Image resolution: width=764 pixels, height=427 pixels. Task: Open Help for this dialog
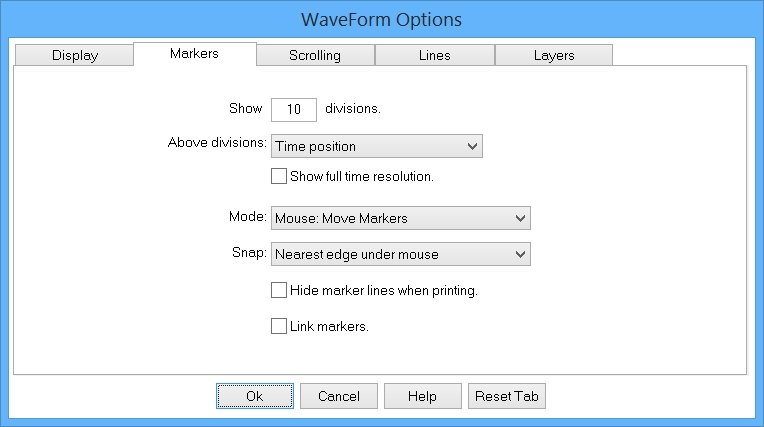(422, 396)
